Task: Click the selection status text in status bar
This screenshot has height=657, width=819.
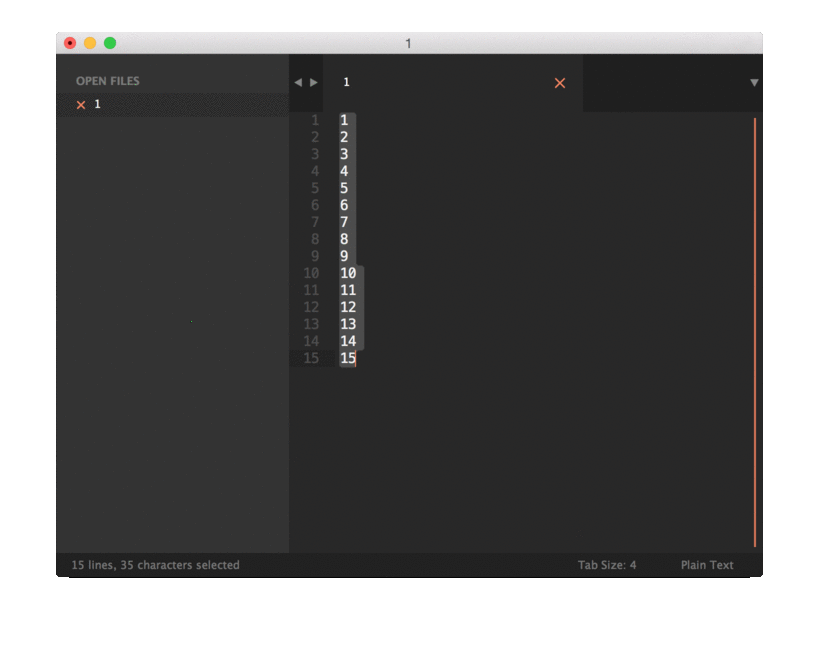Action: pyautogui.click(x=155, y=565)
